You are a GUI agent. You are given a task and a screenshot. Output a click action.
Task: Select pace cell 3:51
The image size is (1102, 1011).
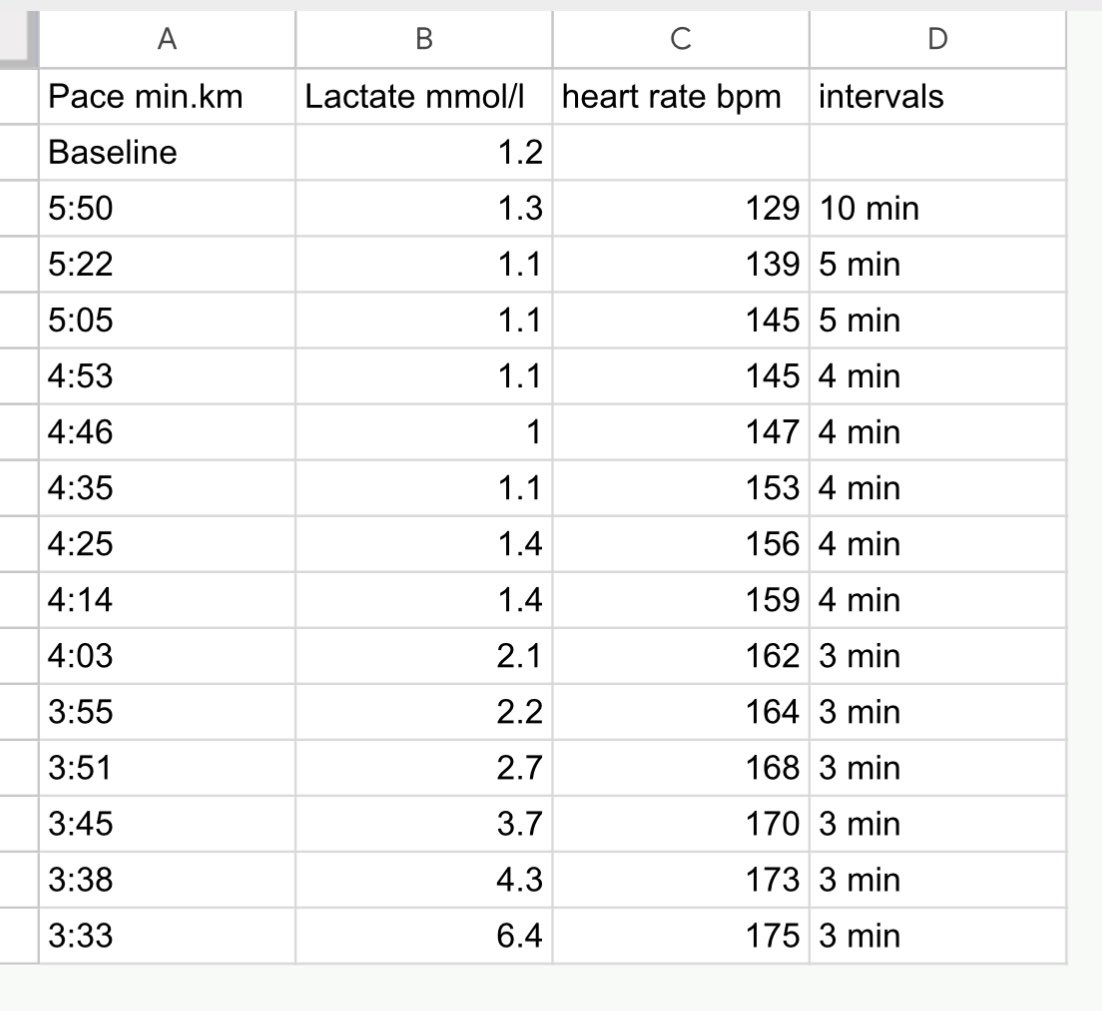167,768
